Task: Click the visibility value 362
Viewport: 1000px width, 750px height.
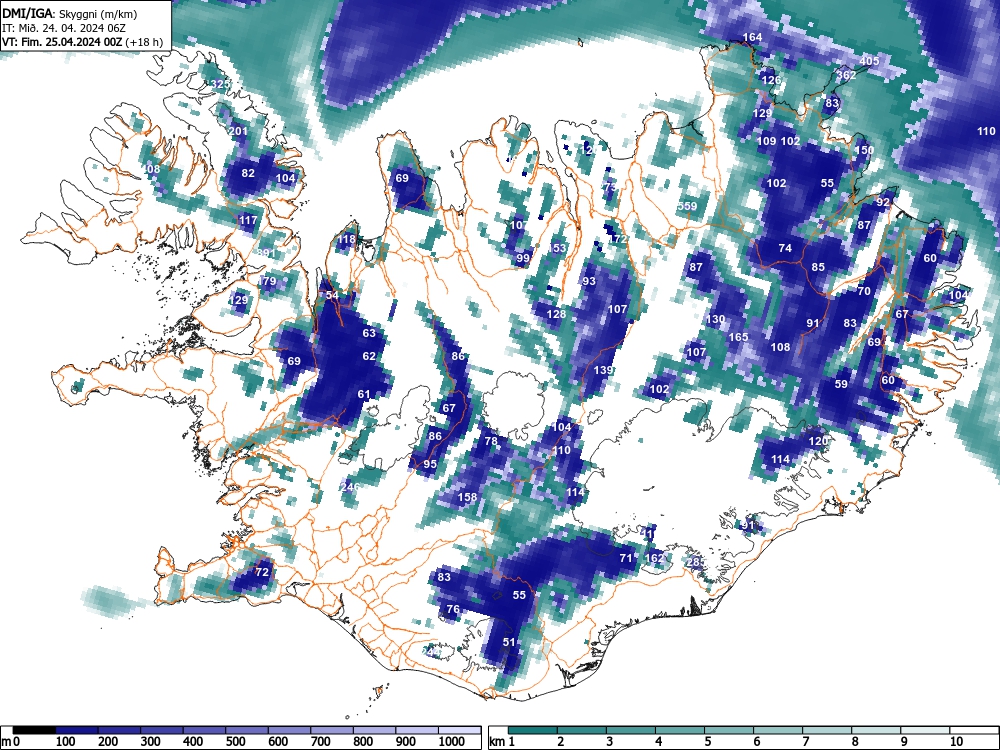Action: [846, 75]
